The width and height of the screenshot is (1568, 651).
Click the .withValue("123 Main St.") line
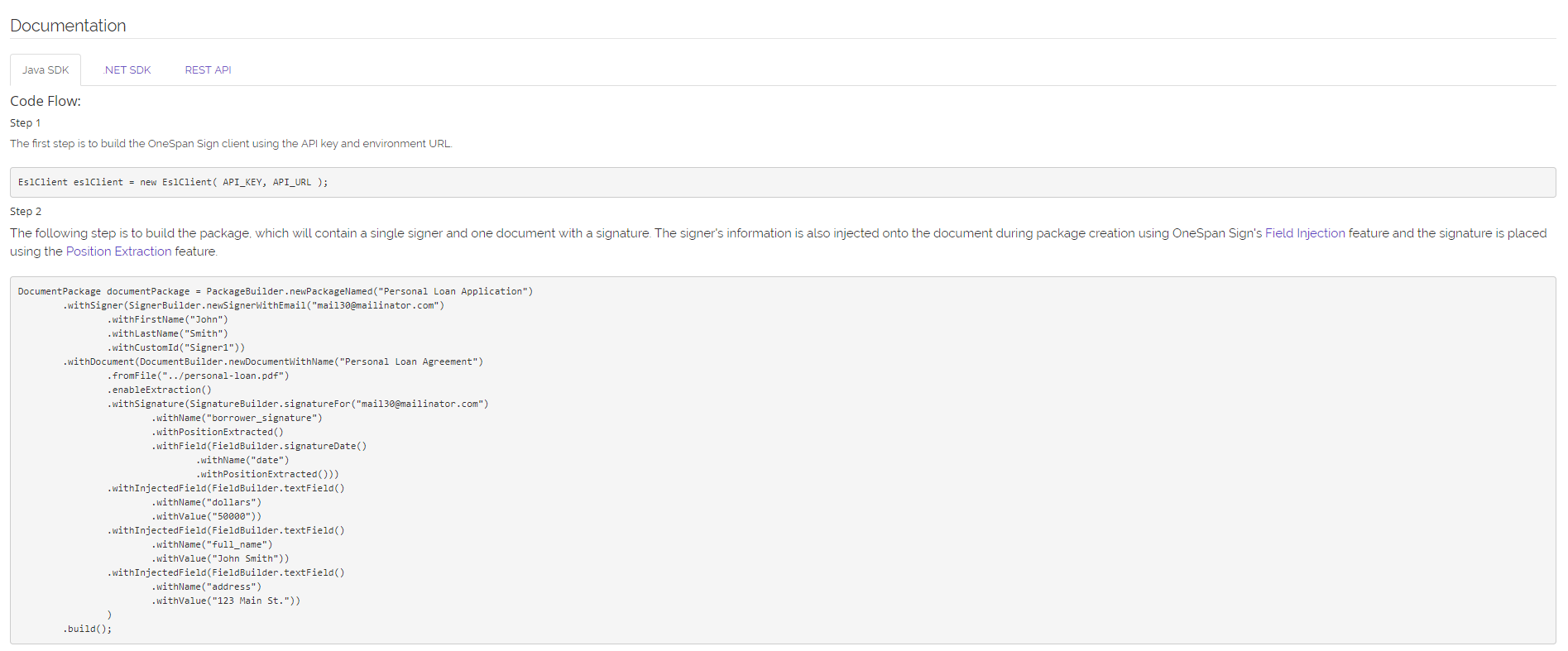[226, 601]
